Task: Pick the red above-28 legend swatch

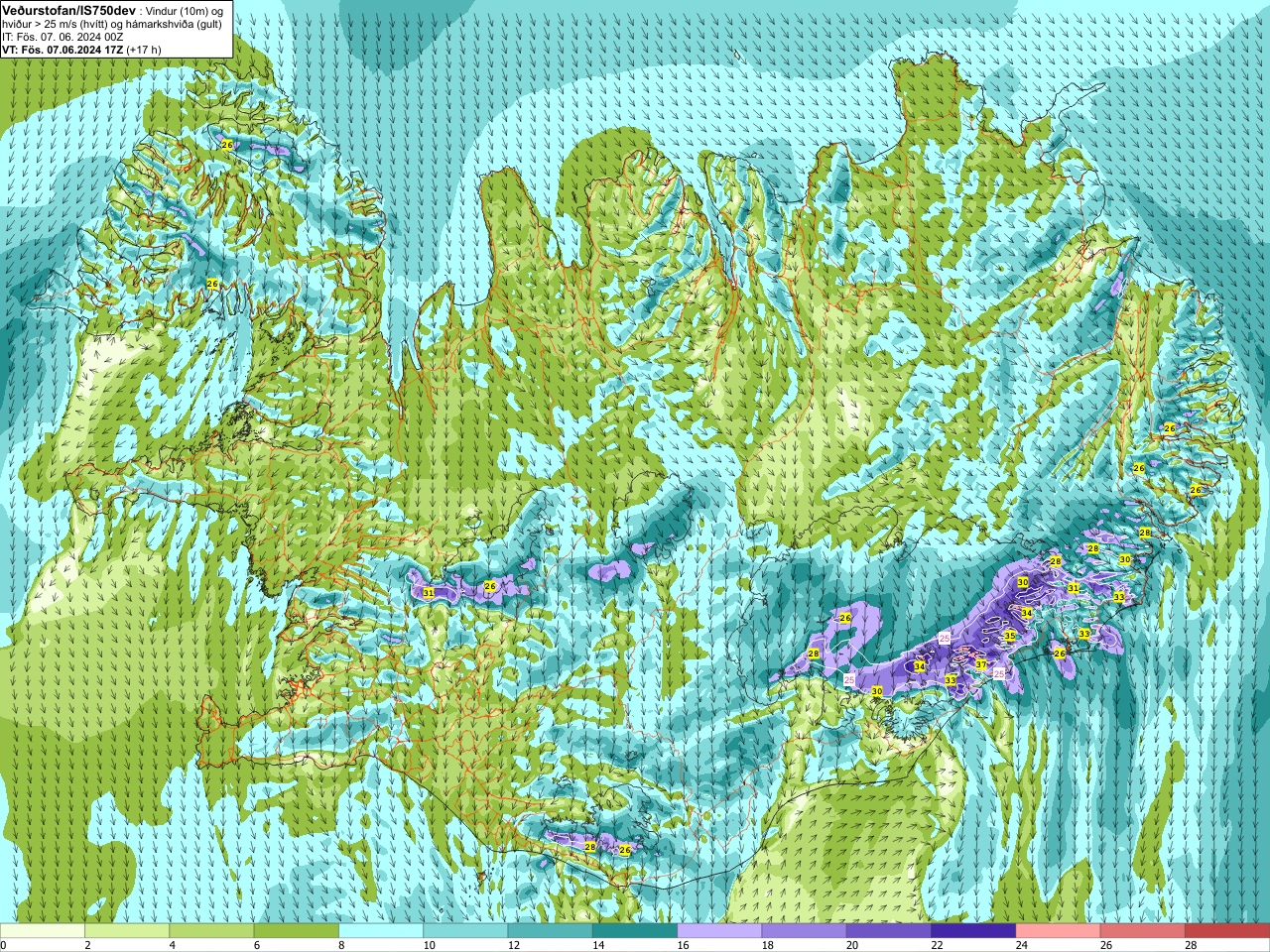Action: [1227, 931]
